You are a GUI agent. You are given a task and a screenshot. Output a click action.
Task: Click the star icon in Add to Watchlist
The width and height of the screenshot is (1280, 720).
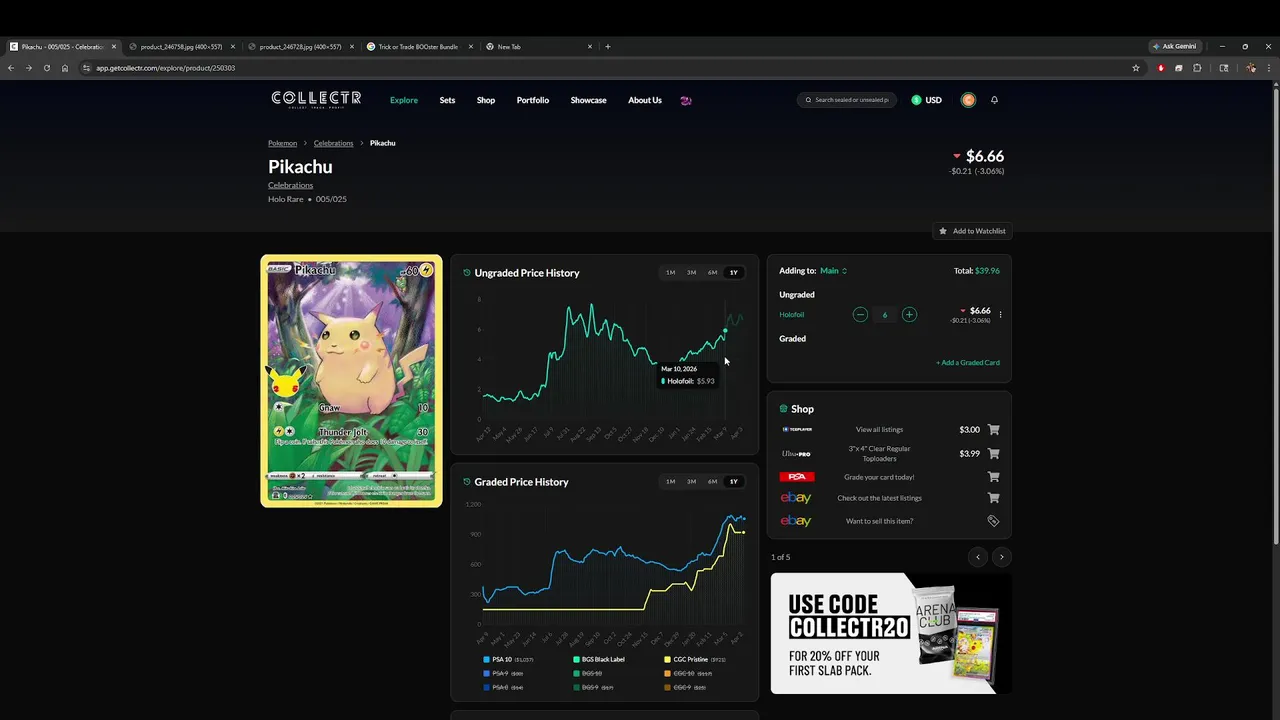click(x=942, y=231)
